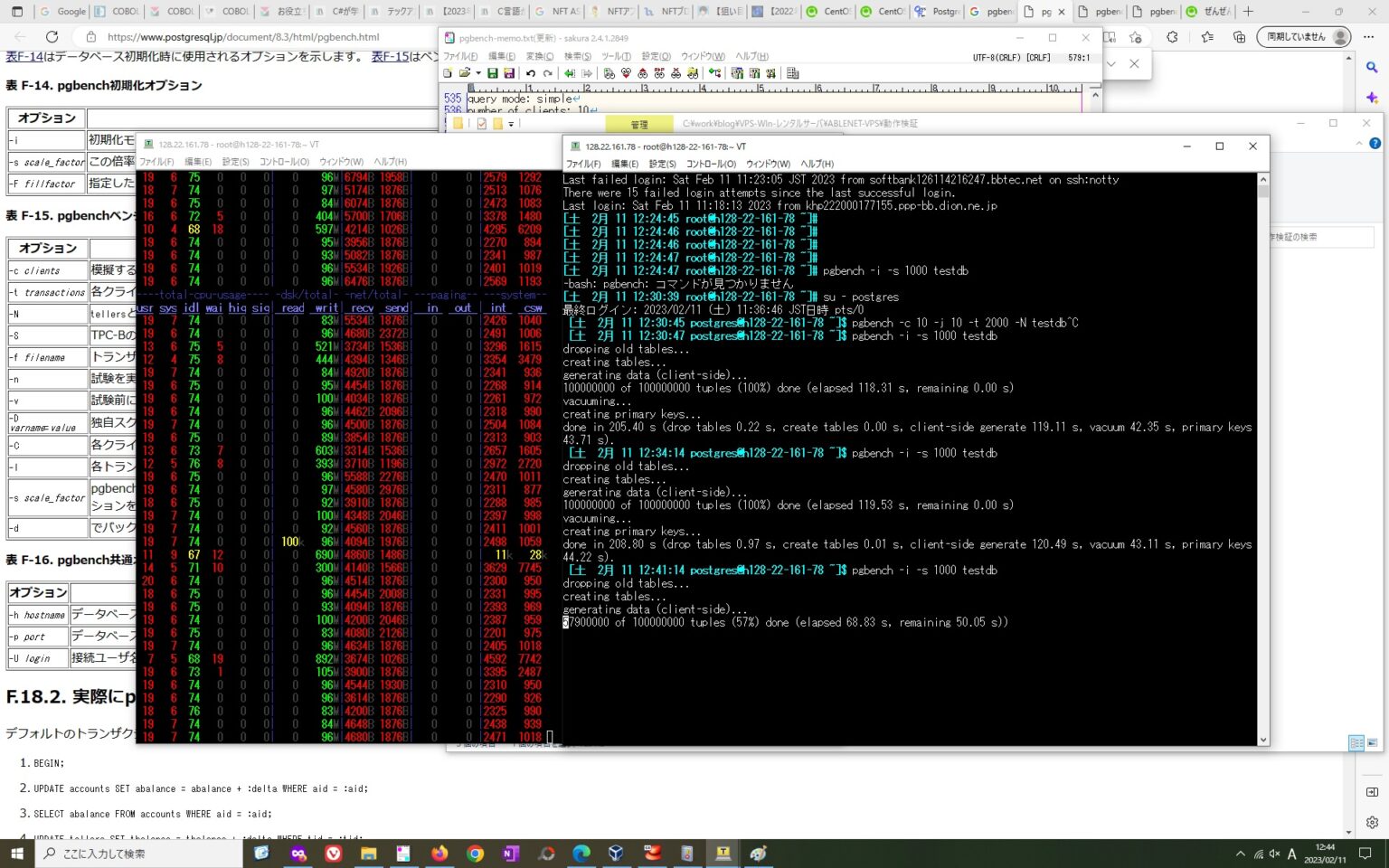The width and height of the screenshot is (1389, 868).
Task: Launch Google Chrome from the taskbar
Action: [475, 853]
